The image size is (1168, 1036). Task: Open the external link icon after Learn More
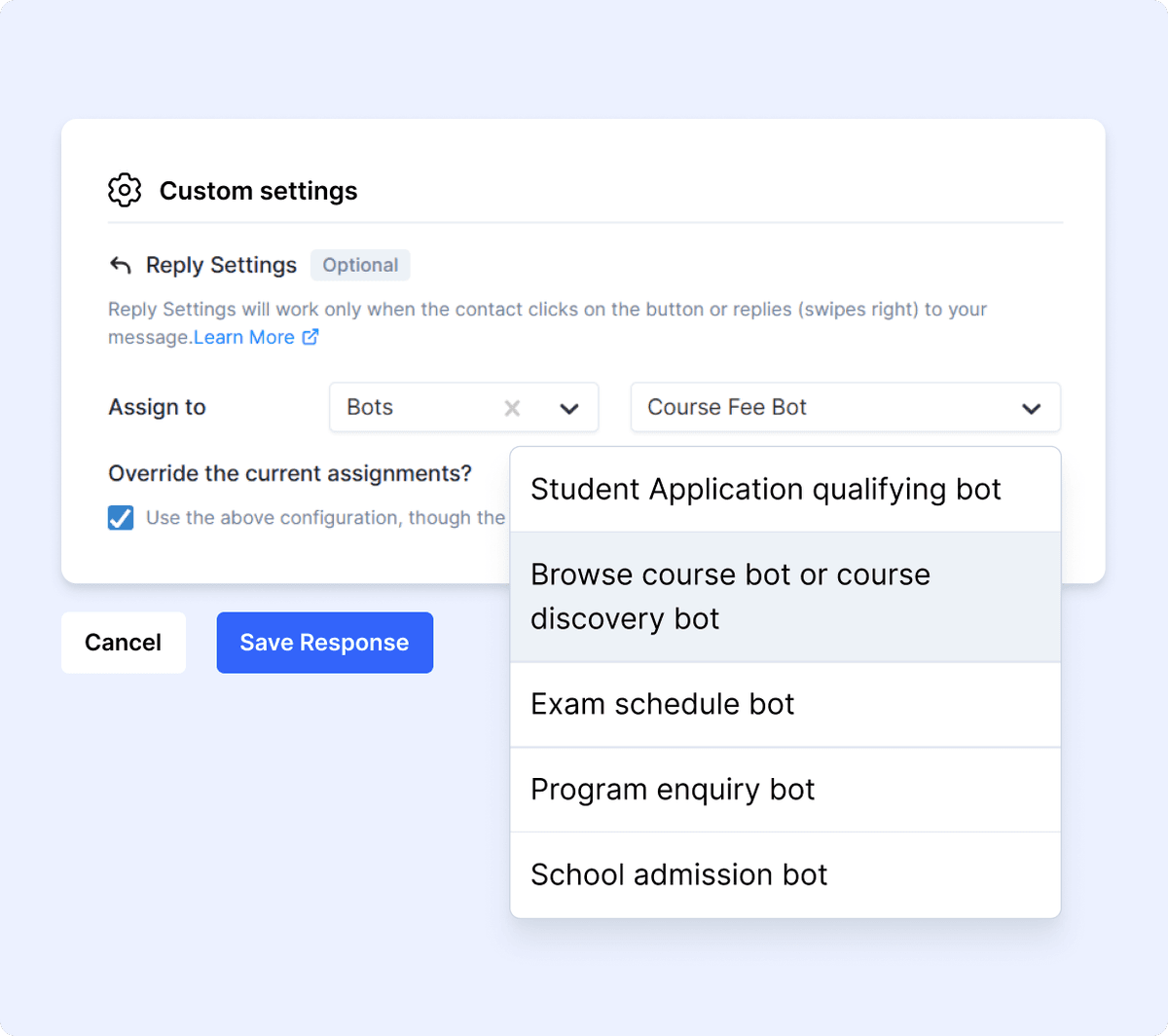(x=310, y=337)
